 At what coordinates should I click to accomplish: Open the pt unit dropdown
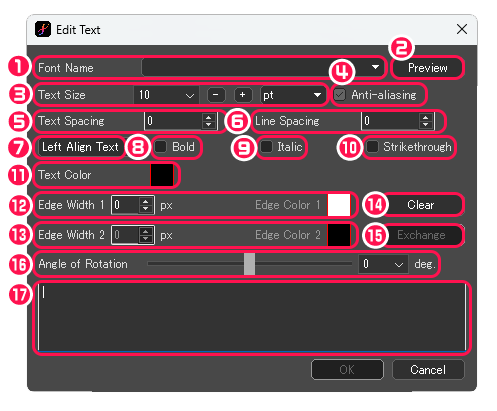tap(292, 95)
